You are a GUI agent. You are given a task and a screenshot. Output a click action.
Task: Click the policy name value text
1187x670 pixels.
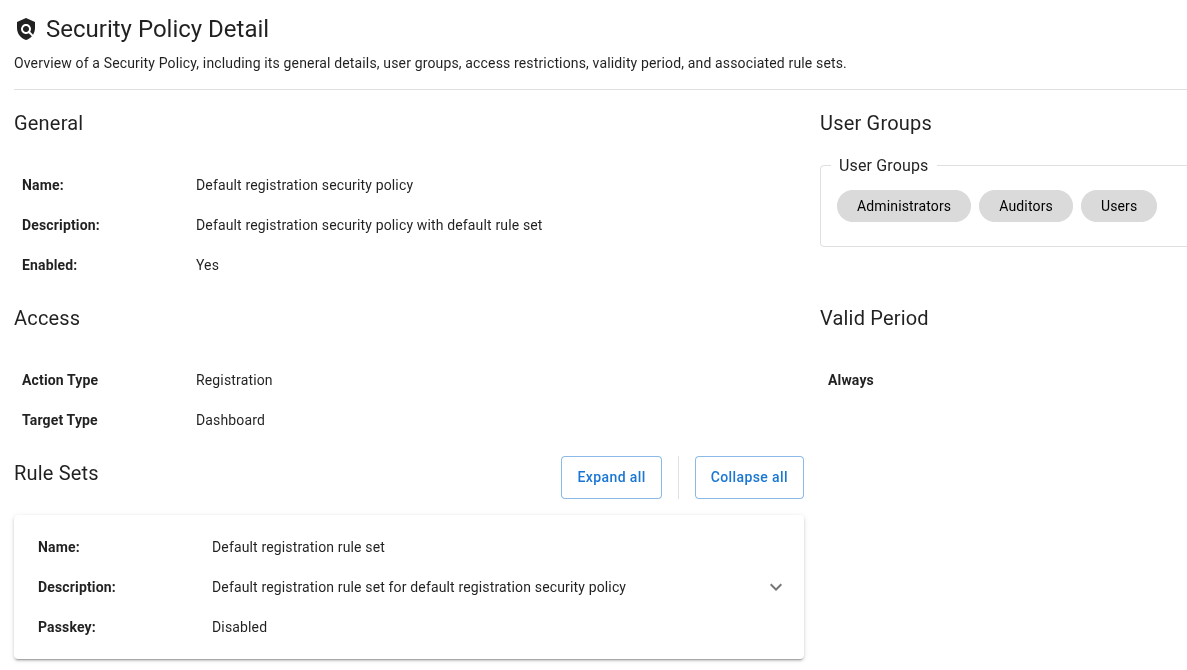coord(304,185)
